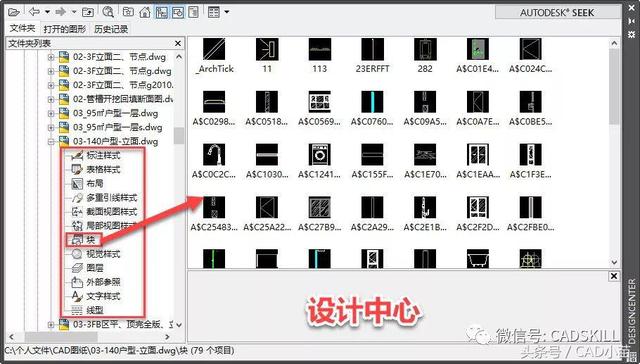This screenshot has height=364, width=640.
Task: Expand 02-3F立面二、节点g.dwg tree node
Action: click(x=51, y=71)
